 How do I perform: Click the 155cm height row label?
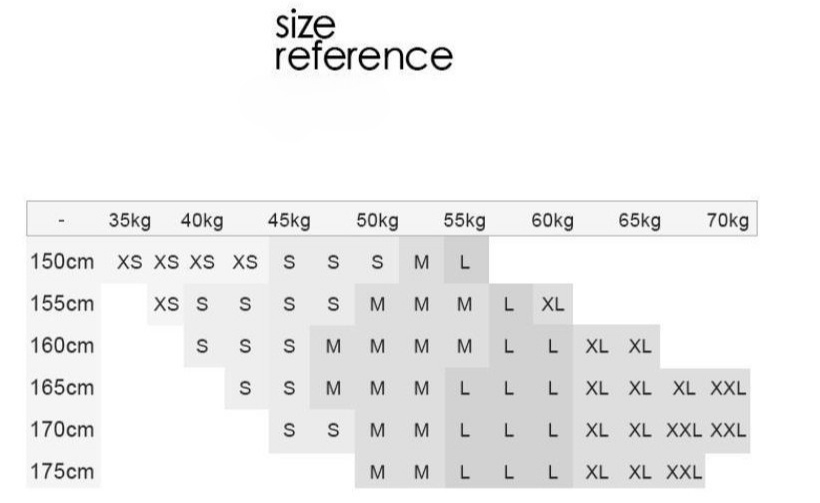pos(62,304)
